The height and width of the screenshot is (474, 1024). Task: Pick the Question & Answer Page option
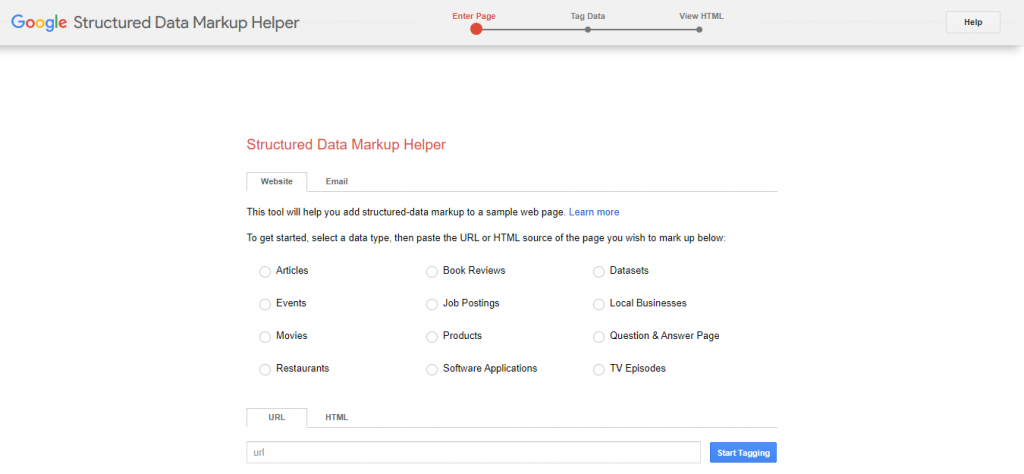click(599, 337)
